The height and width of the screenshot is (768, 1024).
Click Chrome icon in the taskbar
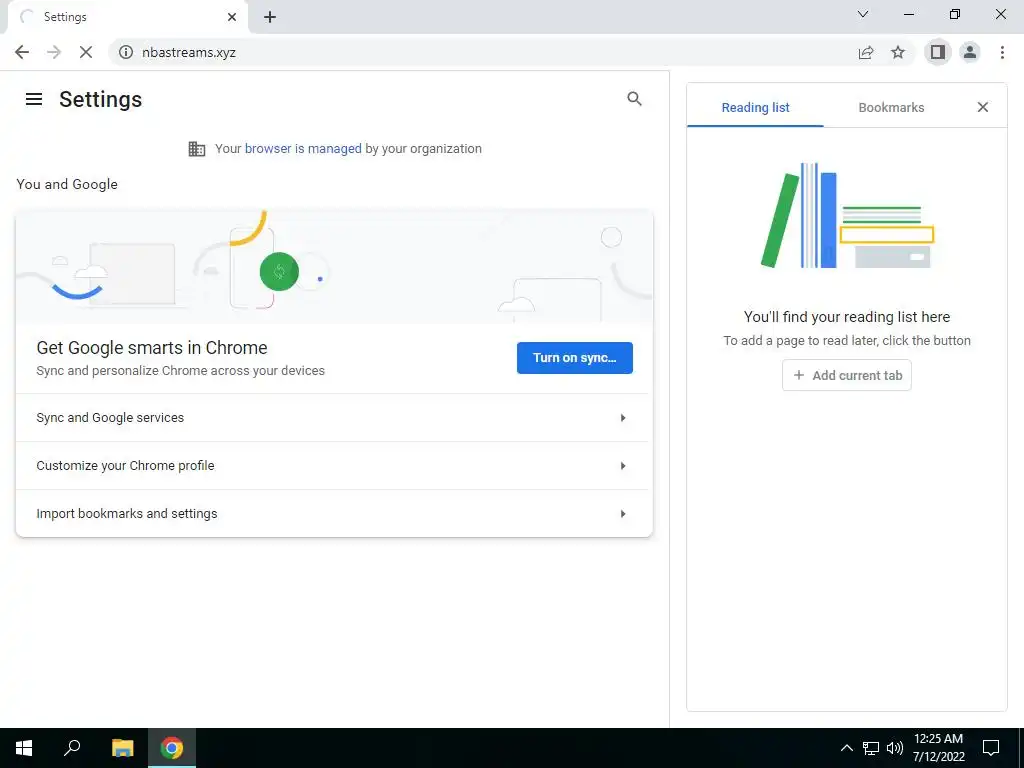tap(172, 748)
